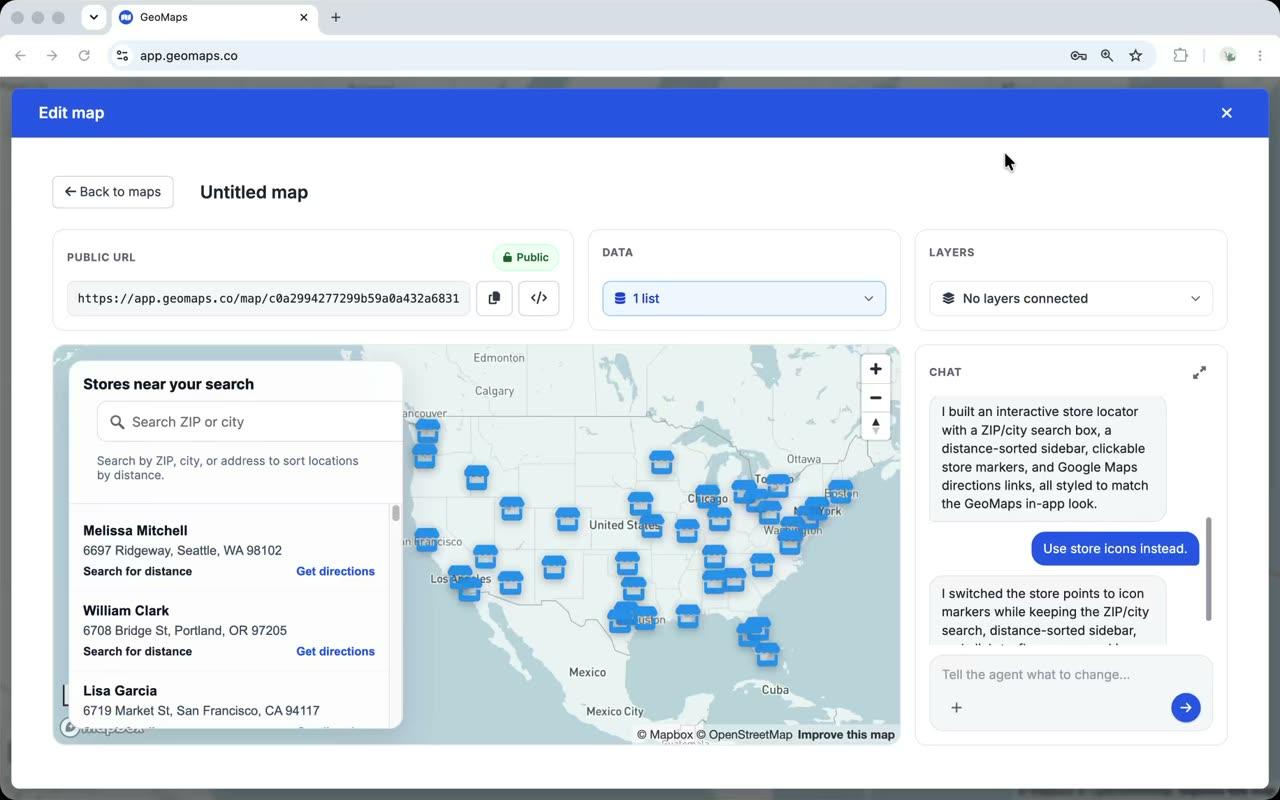Click the Back to maps button
1280x800 pixels.
pos(113,192)
